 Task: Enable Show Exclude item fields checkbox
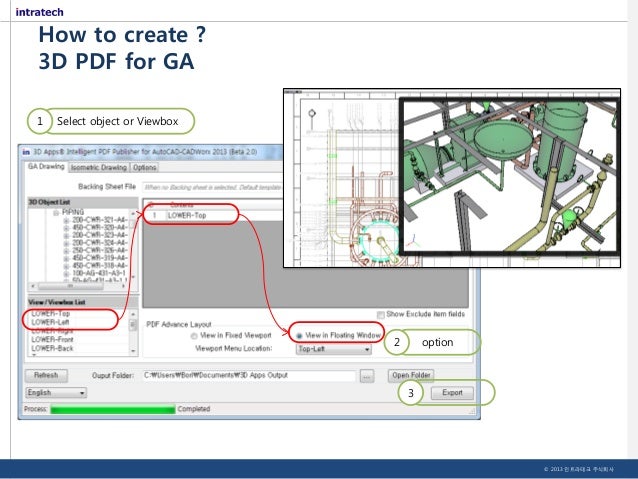point(380,315)
